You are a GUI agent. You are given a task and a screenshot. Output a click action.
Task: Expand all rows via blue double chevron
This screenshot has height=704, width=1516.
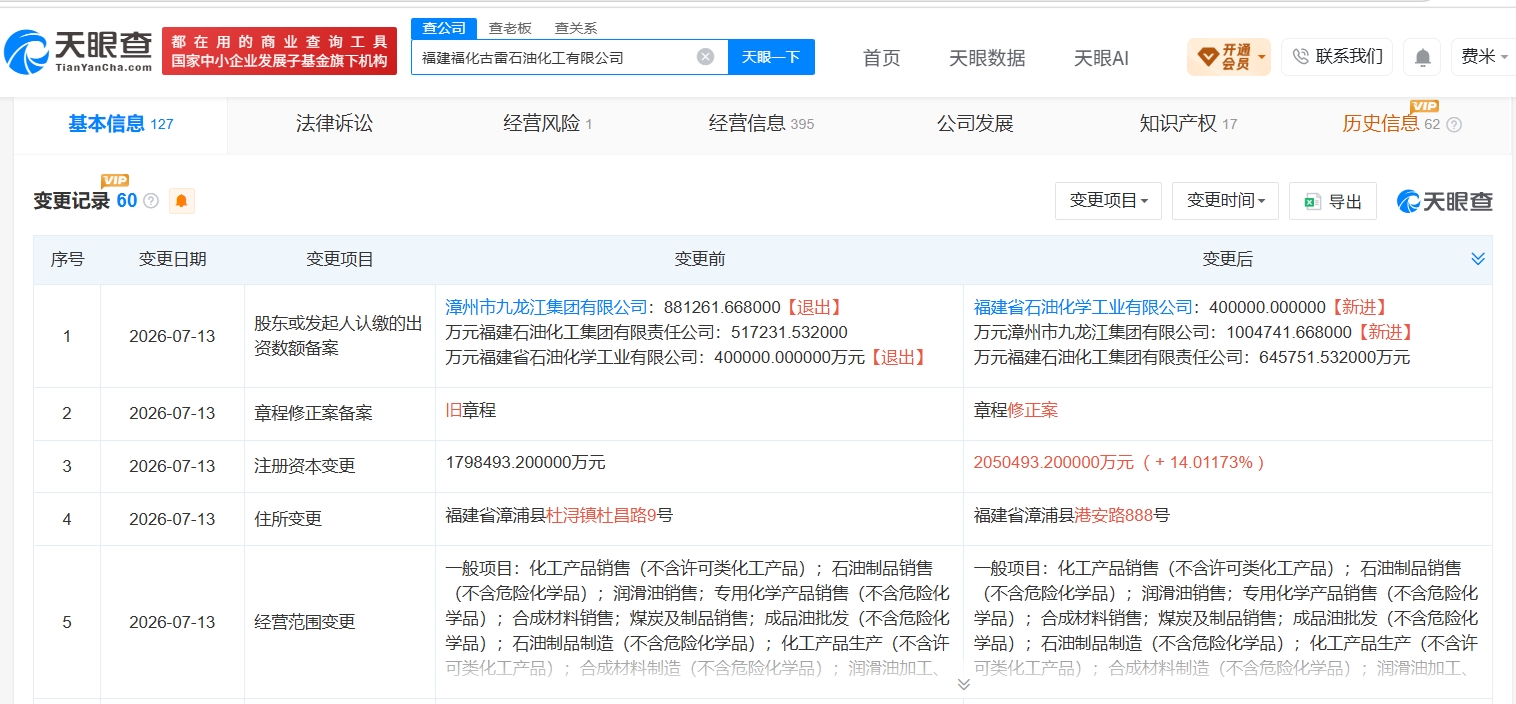click(x=1478, y=259)
